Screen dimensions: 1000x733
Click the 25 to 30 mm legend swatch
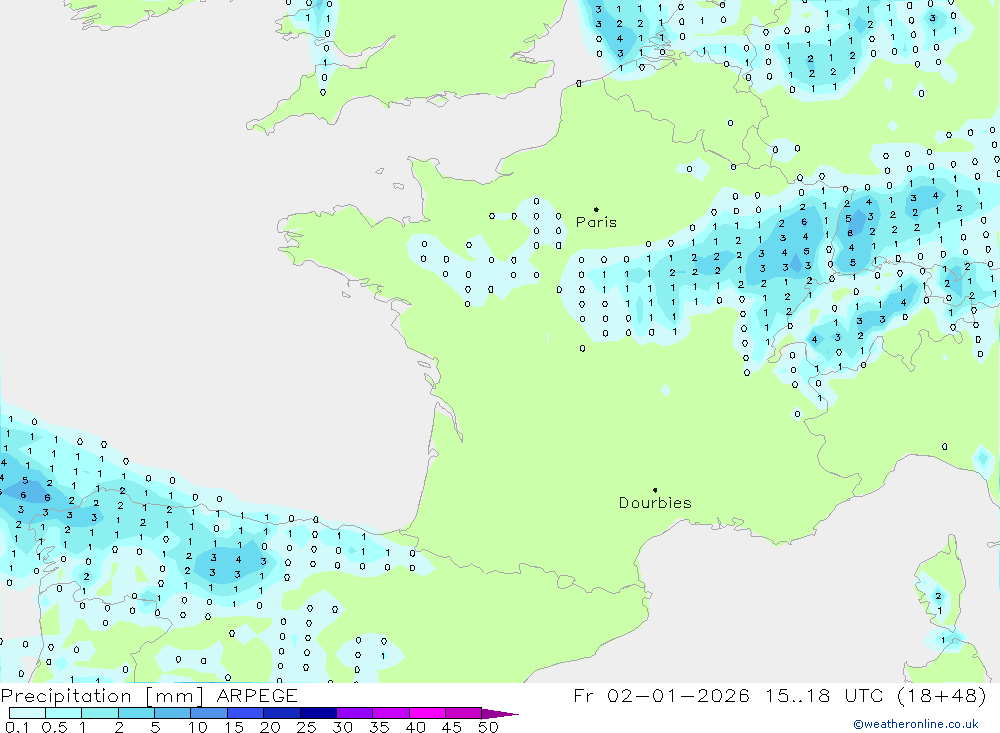click(x=318, y=713)
